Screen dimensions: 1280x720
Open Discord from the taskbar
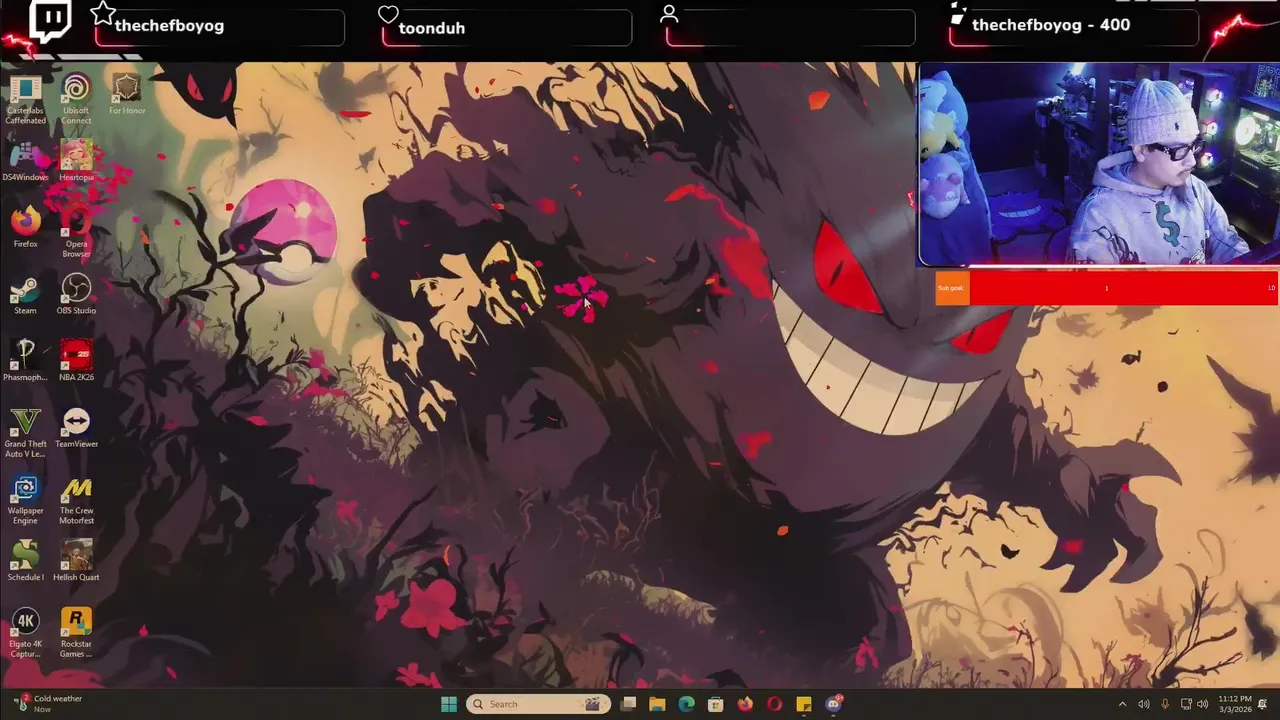(833, 704)
